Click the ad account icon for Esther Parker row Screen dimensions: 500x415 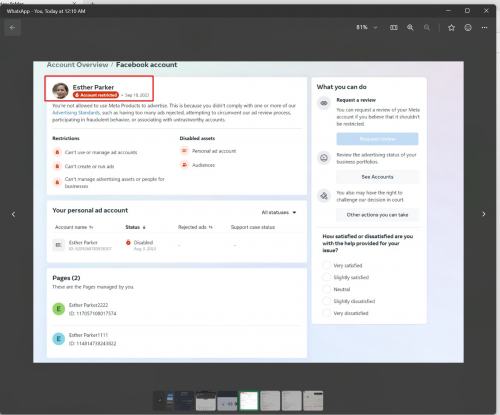tap(59, 245)
